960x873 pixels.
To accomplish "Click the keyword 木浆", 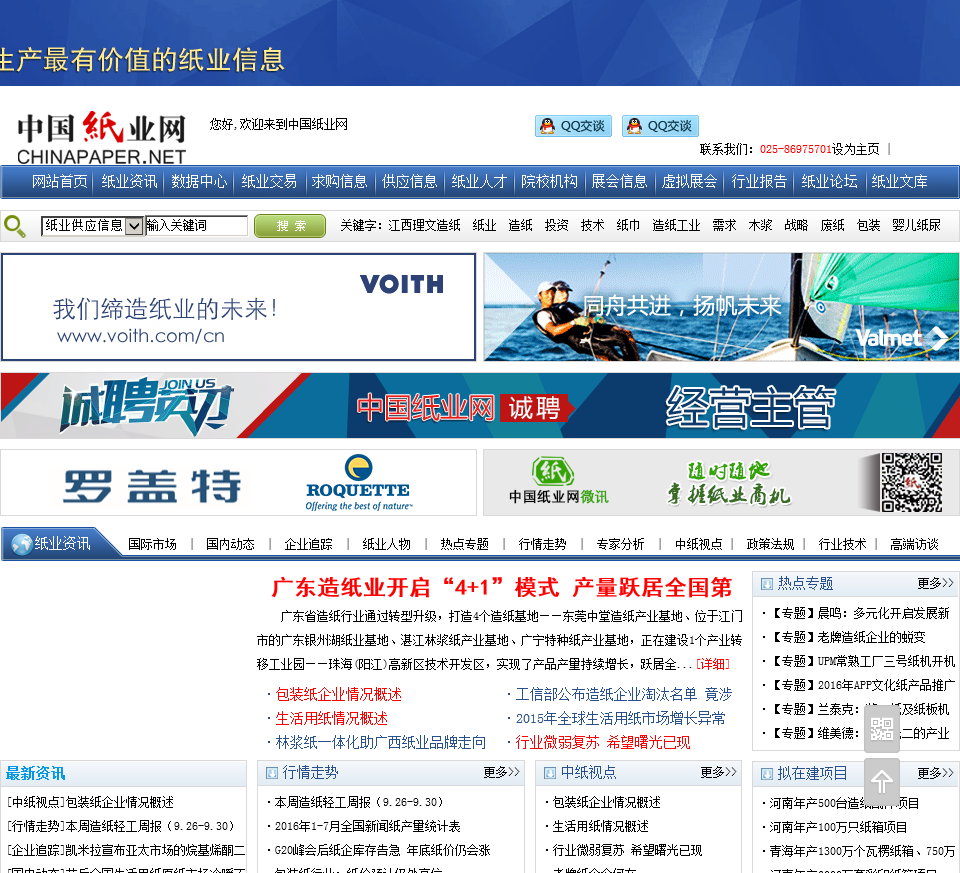I will [760, 226].
